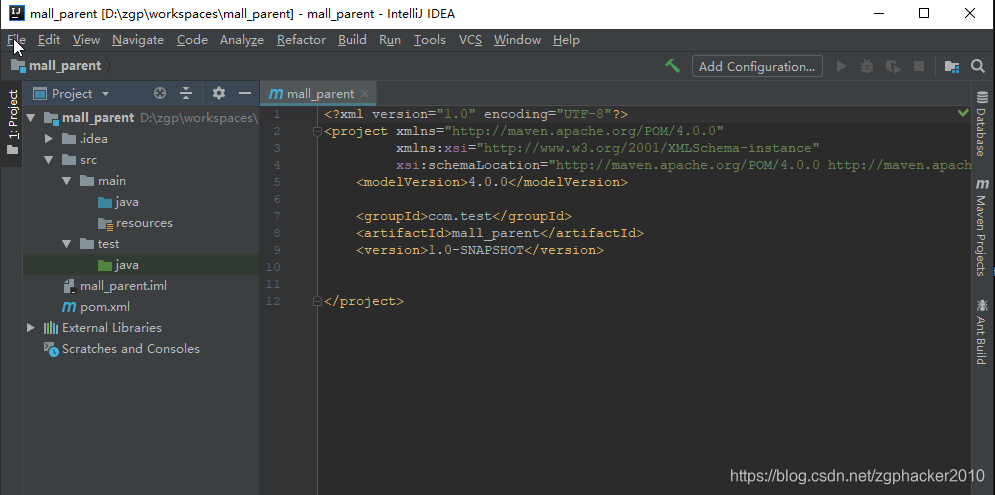Open the Analyze menu
This screenshot has width=995, height=495.
[242, 40]
